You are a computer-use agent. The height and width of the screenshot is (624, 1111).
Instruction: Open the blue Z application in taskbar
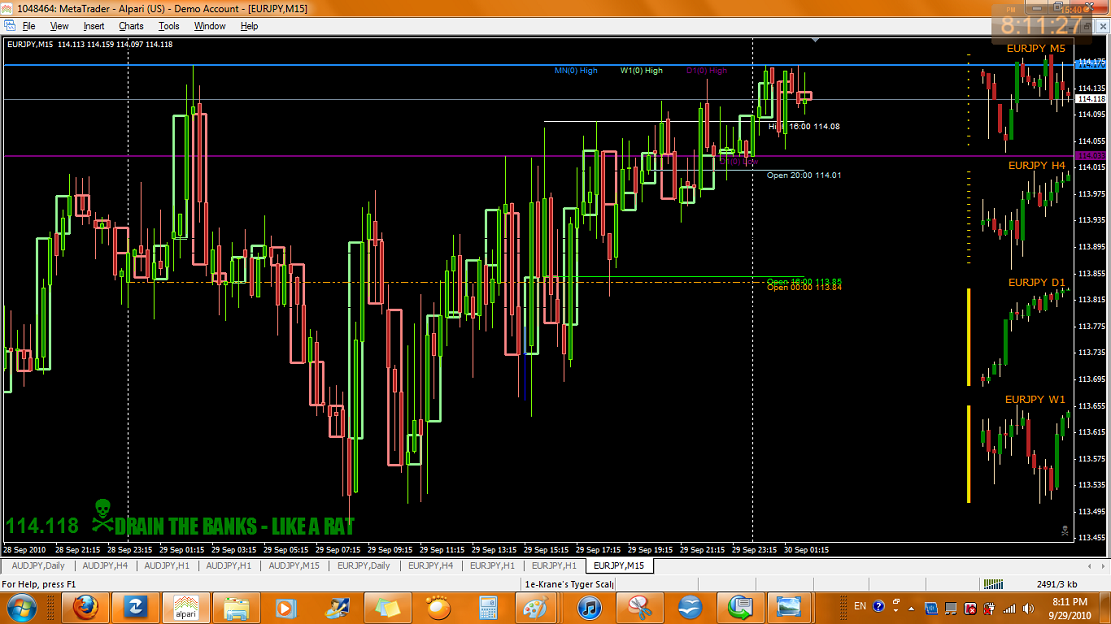click(x=135, y=608)
